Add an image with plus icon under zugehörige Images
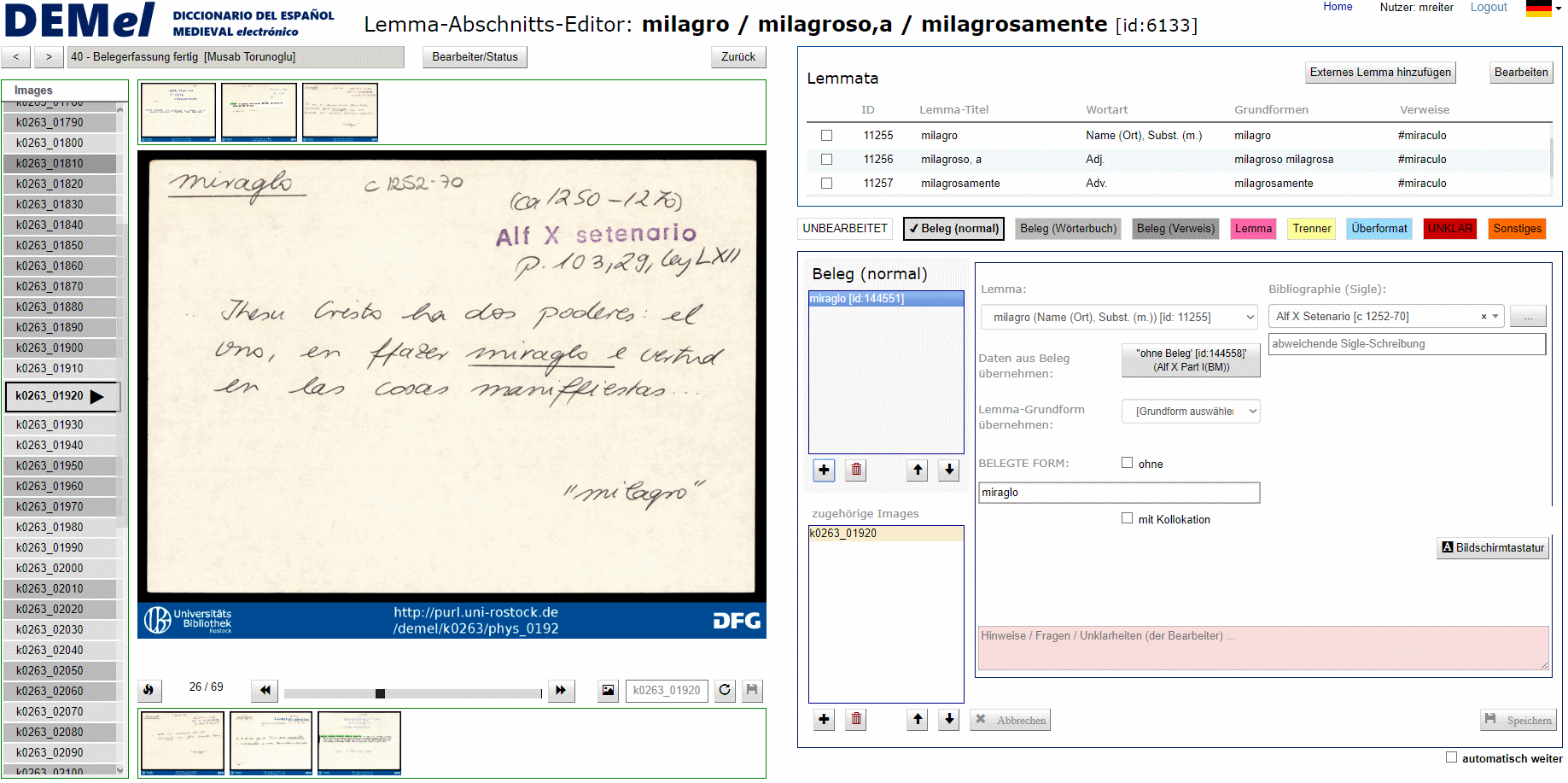Viewport: 1568px width, 783px height. [824, 719]
